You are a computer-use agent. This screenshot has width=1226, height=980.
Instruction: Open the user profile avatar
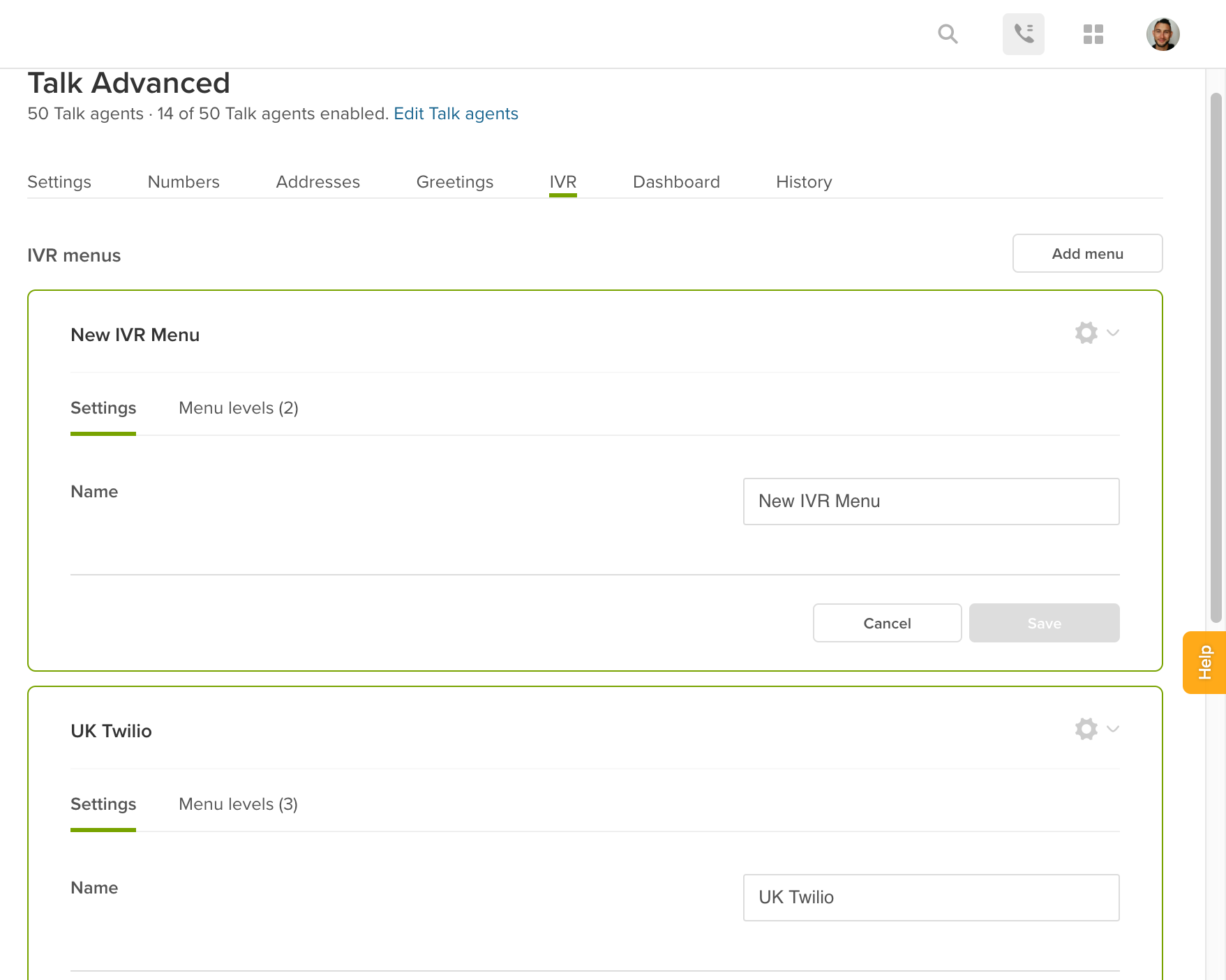point(1163,34)
